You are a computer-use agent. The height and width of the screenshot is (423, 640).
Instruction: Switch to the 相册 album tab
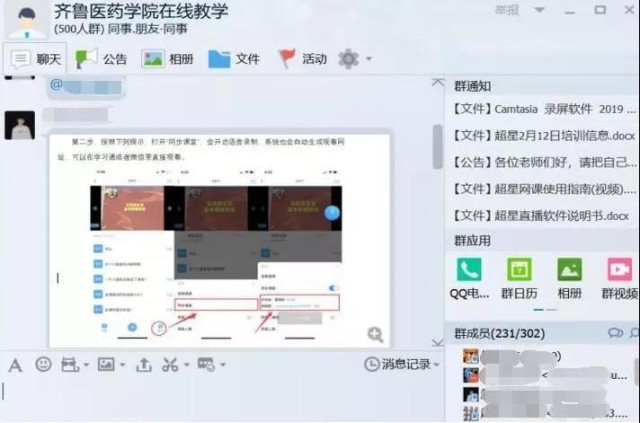168,59
